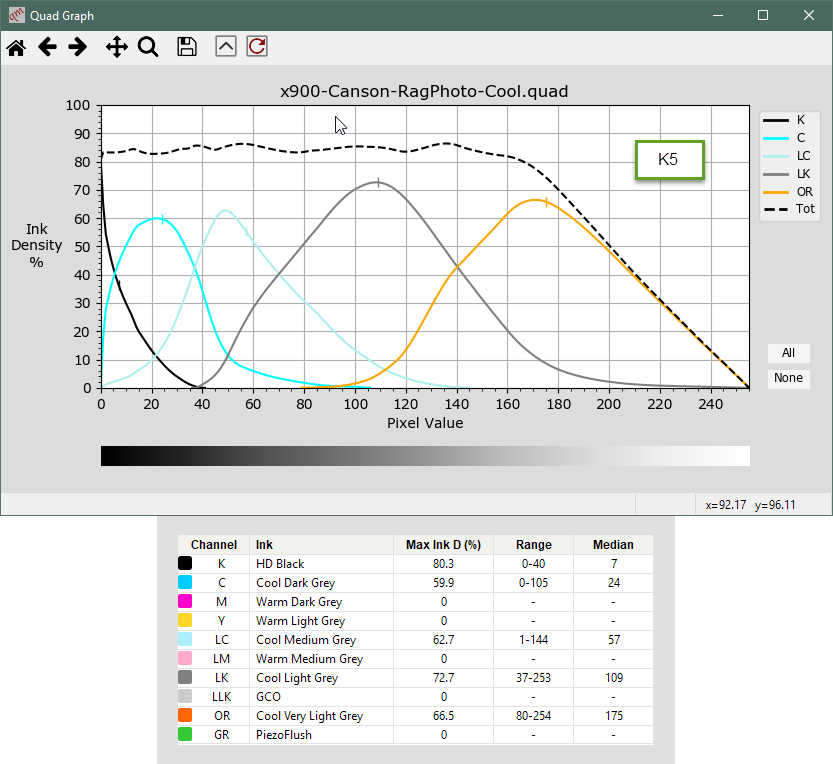Select the Pan axes tool
Image resolution: width=833 pixels, height=764 pixels.
tap(117, 47)
